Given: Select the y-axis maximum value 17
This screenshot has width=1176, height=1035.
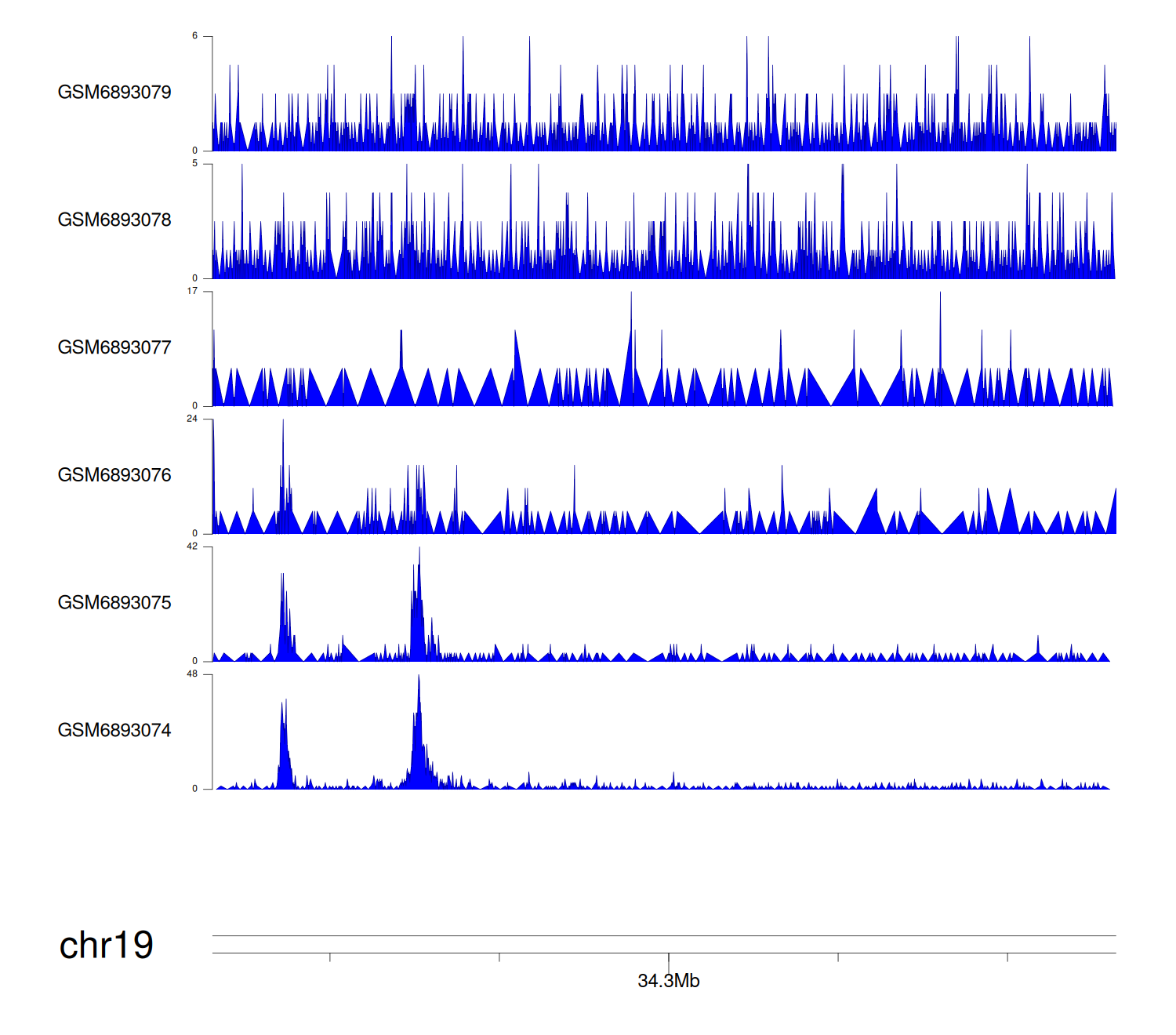Looking at the screenshot, I should click(x=192, y=291).
